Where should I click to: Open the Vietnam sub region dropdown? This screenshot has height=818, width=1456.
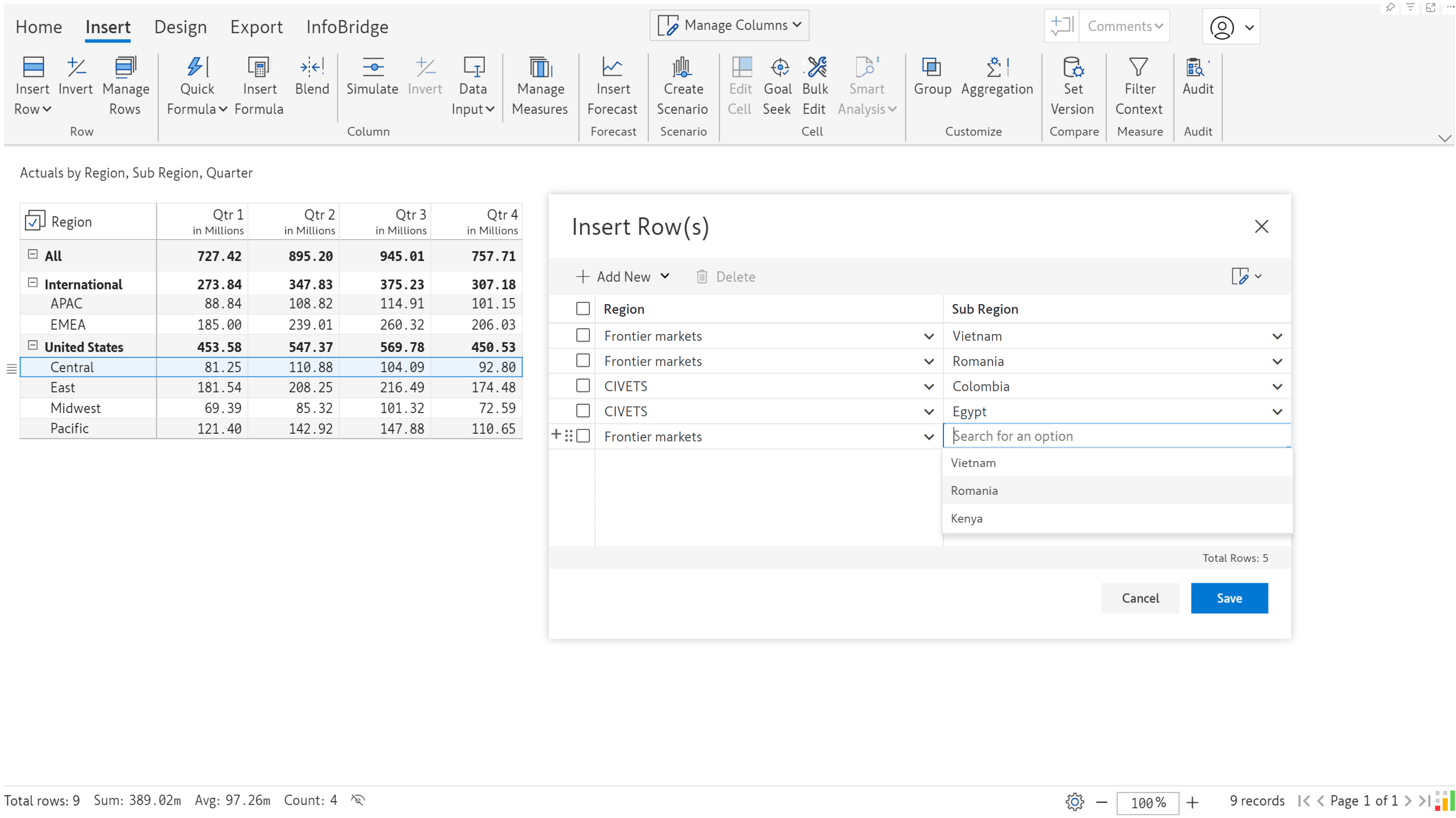(x=1277, y=336)
